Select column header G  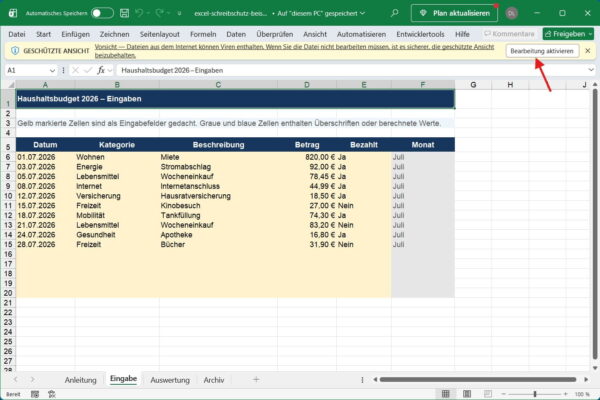click(x=473, y=85)
